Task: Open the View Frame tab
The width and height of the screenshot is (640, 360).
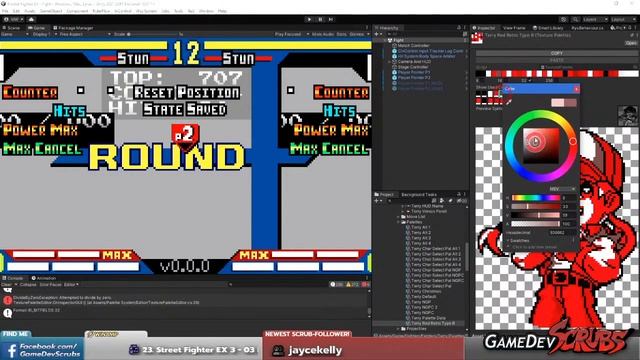Action: click(x=514, y=28)
